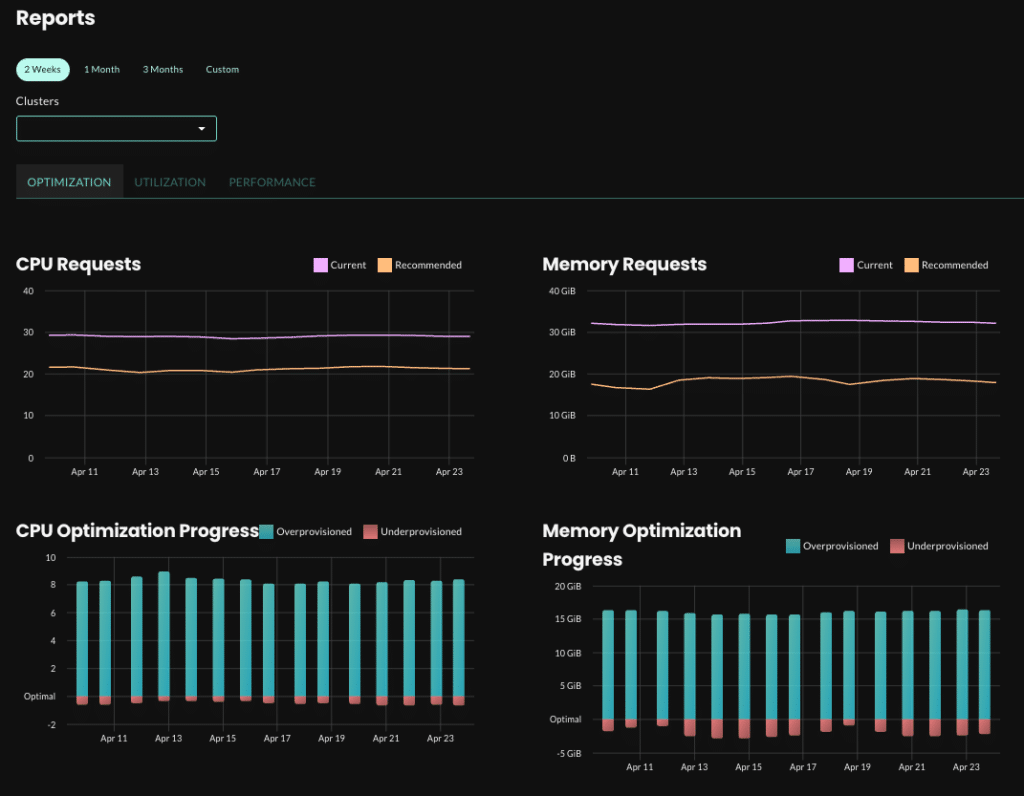Click the Reports page heading
Screen dimensions: 1024x796
click(56, 18)
